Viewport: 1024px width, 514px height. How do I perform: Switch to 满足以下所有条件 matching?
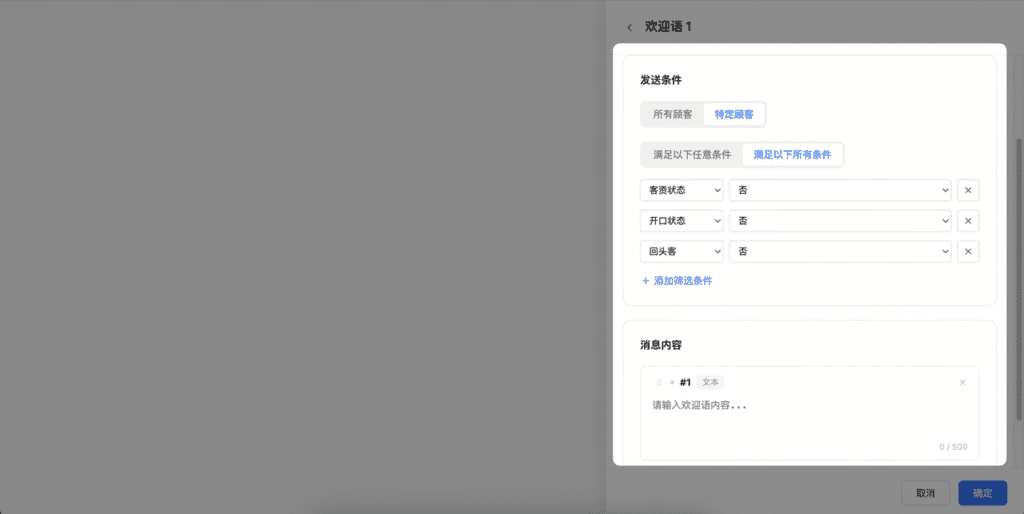(792, 155)
